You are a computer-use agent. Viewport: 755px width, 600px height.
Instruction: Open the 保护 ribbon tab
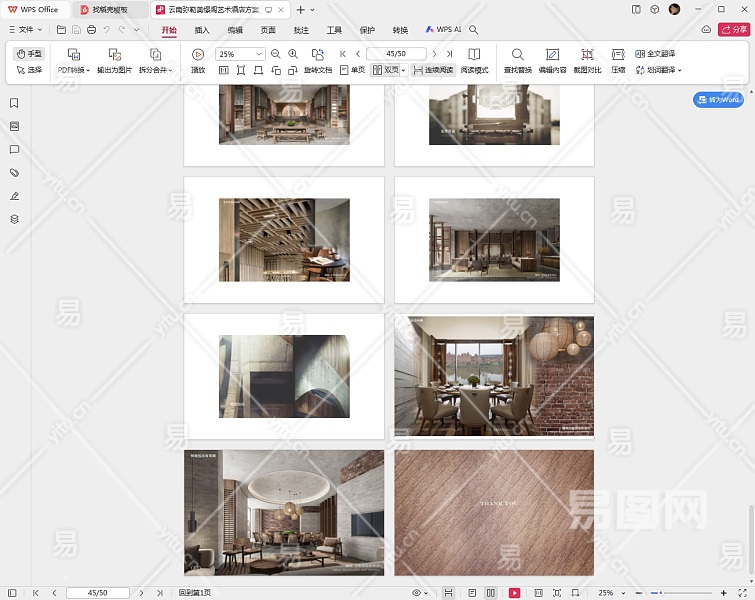[x=367, y=30]
